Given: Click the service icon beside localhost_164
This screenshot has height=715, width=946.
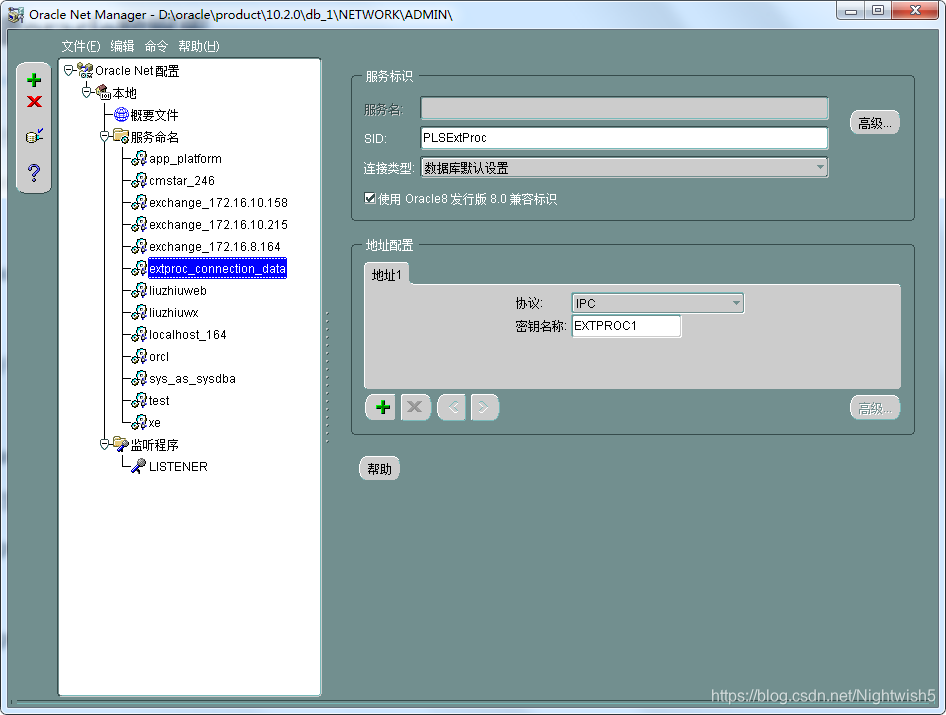Looking at the screenshot, I should 139,334.
